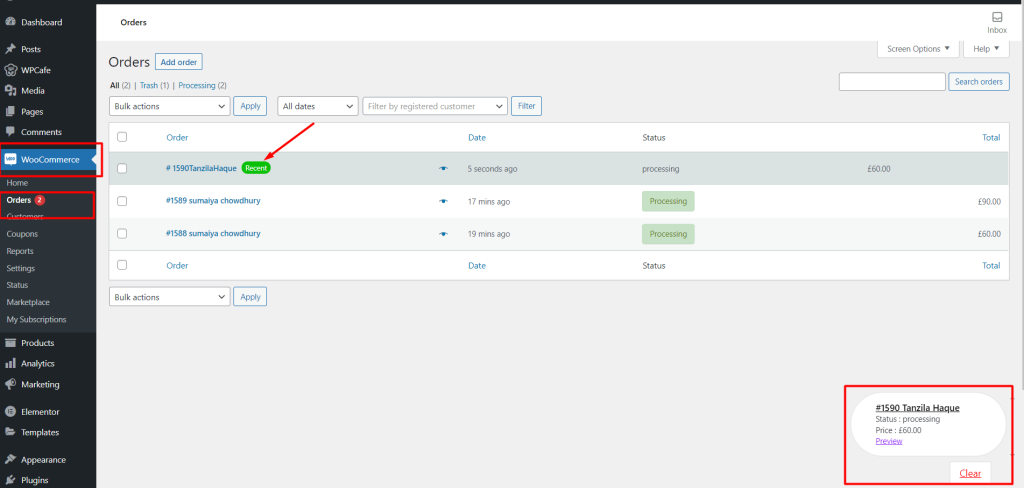Click the Marketing megaphone icon
Image resolution: width=1024 pixels, height=488 pixels.
point(10,384)
